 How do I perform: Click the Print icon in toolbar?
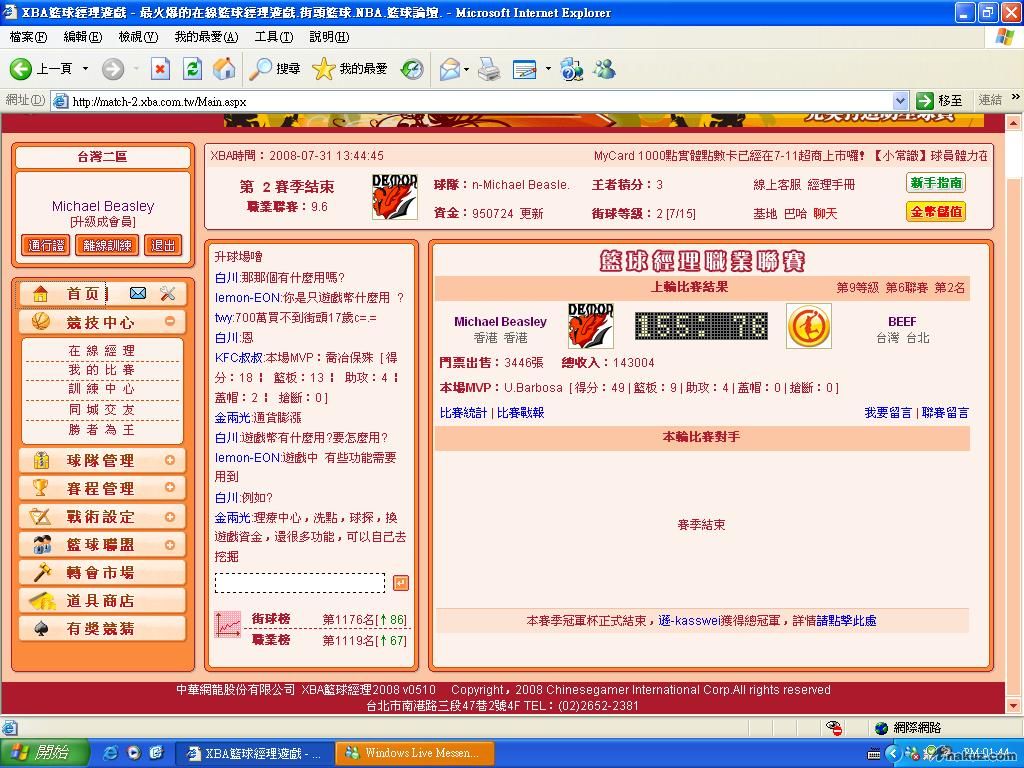point(489,69)
